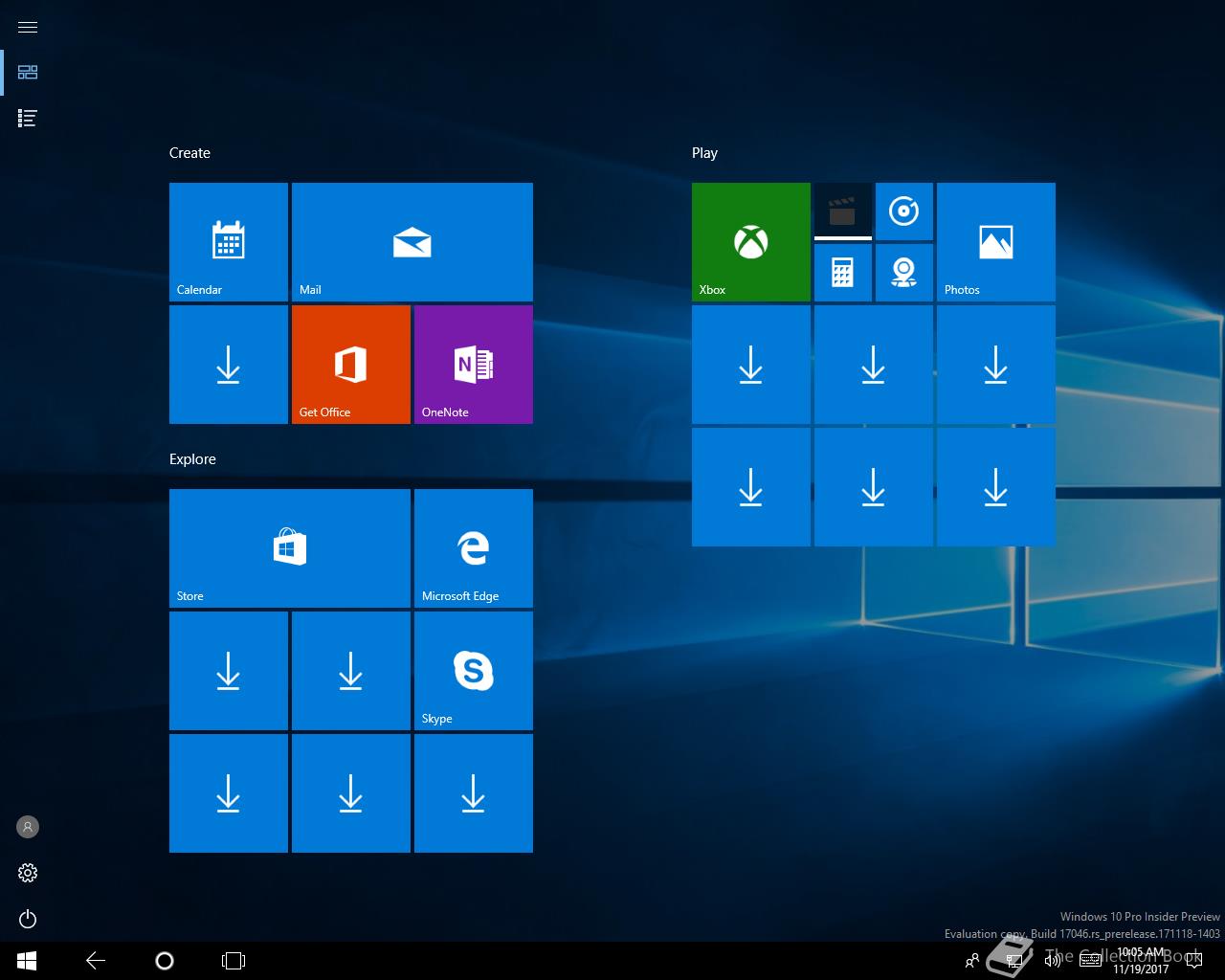The height and width of the screenshot is (980, 1225).
Task: Open Settings from the gear icon
Action: pyautogui.click(x=28, y=873)
